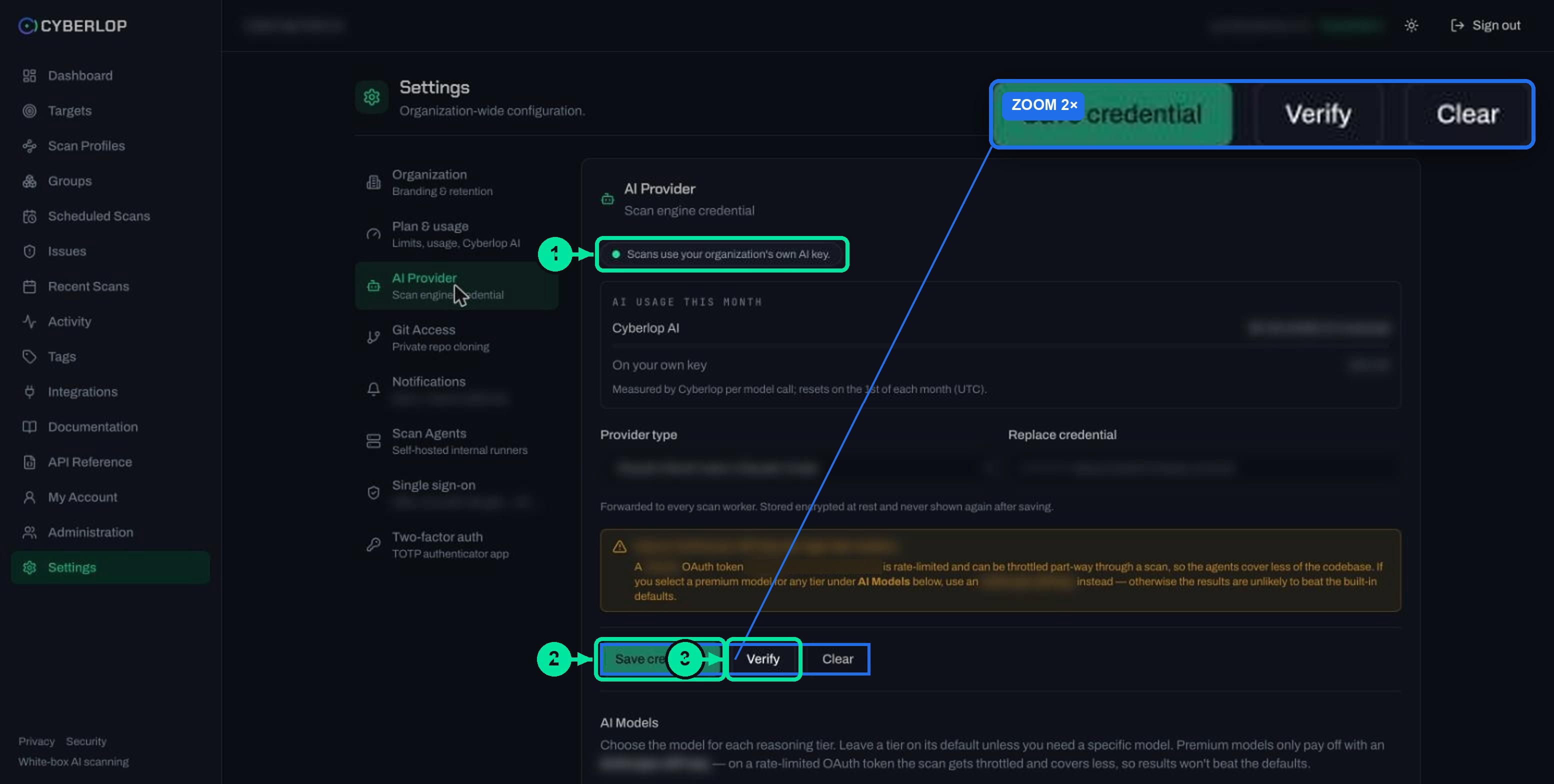Click "Scans use your organization's own AI key" status
Viewport: 1554px width, 784px height.
721,254
